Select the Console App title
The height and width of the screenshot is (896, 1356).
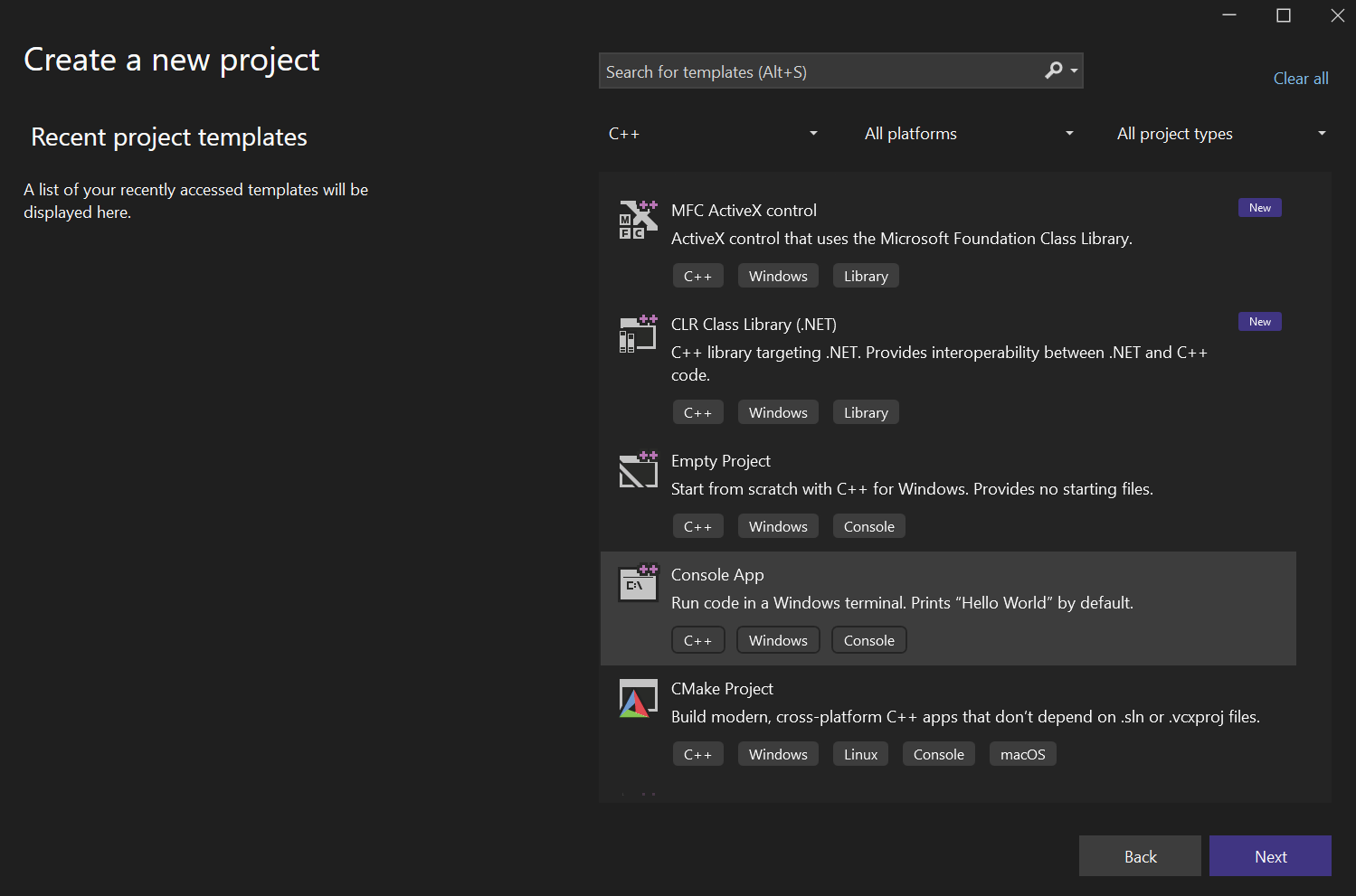pyautogui.click(x=717, y=575)
